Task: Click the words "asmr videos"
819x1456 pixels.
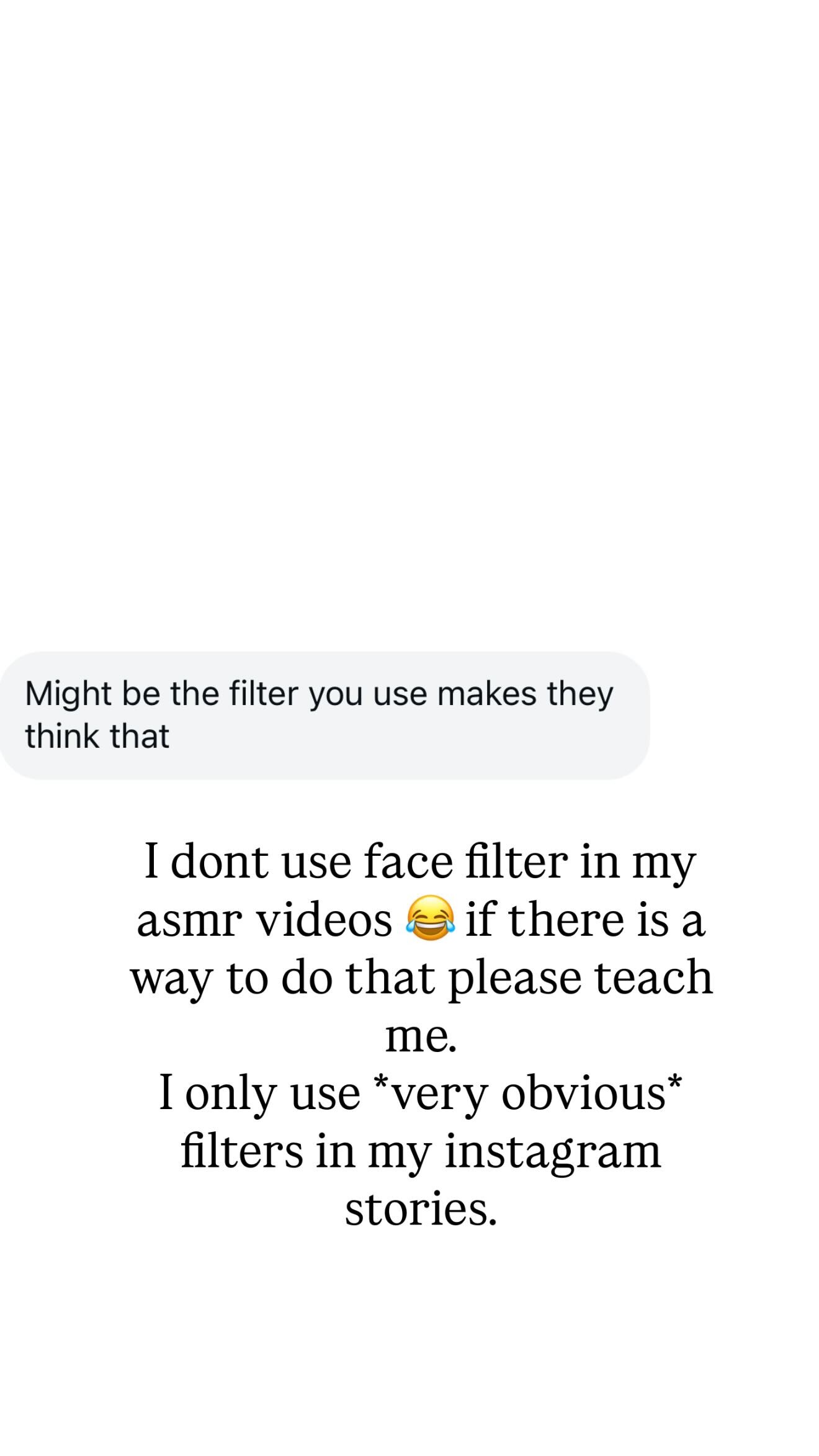Action: [x=264, y=920]
